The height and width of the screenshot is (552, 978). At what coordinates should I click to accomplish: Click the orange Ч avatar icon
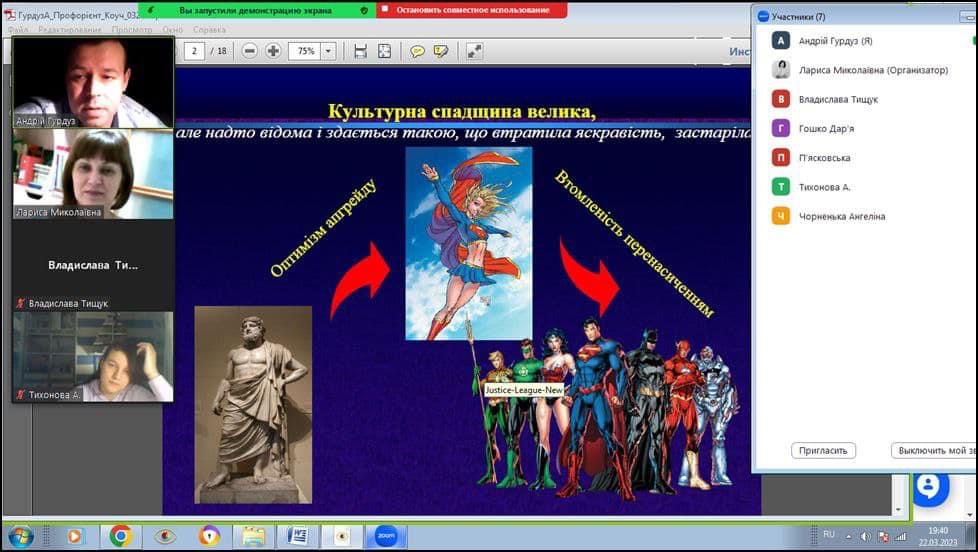781,216
